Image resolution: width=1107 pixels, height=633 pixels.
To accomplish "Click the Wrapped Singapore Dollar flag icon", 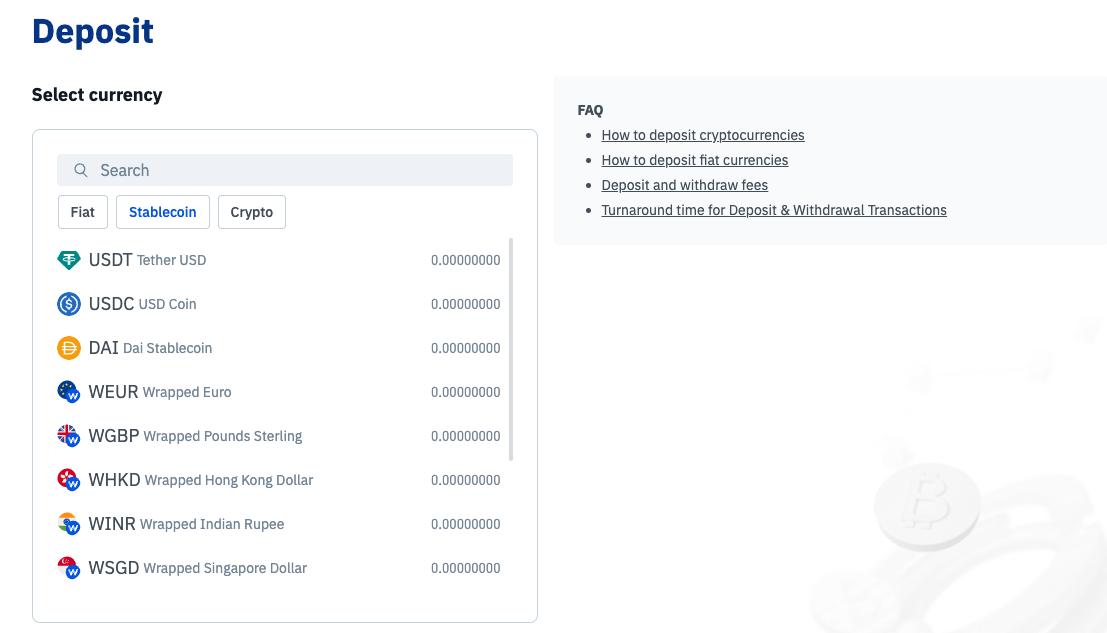I will (68, 568).
